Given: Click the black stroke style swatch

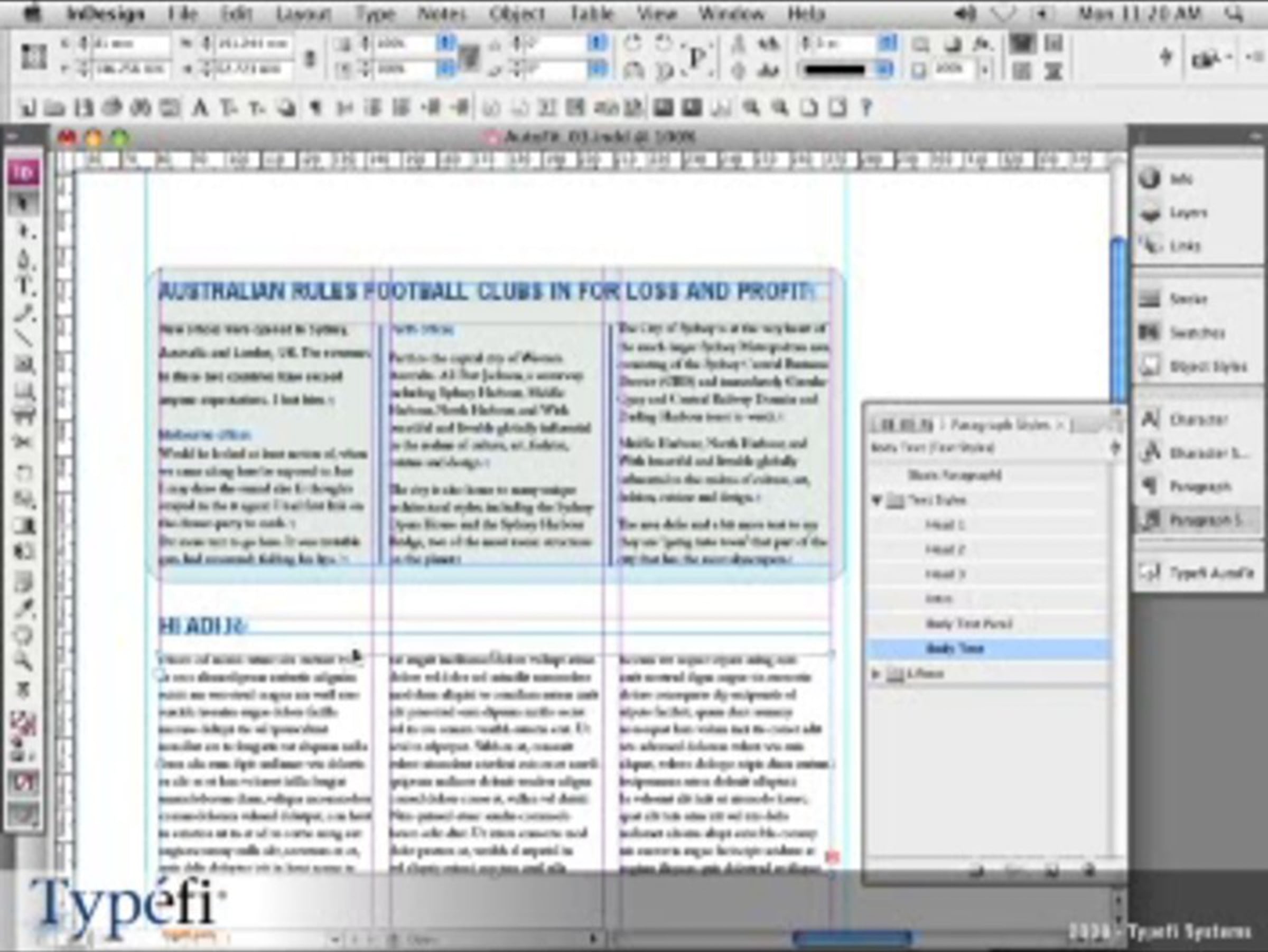Looking at the screenshot, I should tap(835, 70).
